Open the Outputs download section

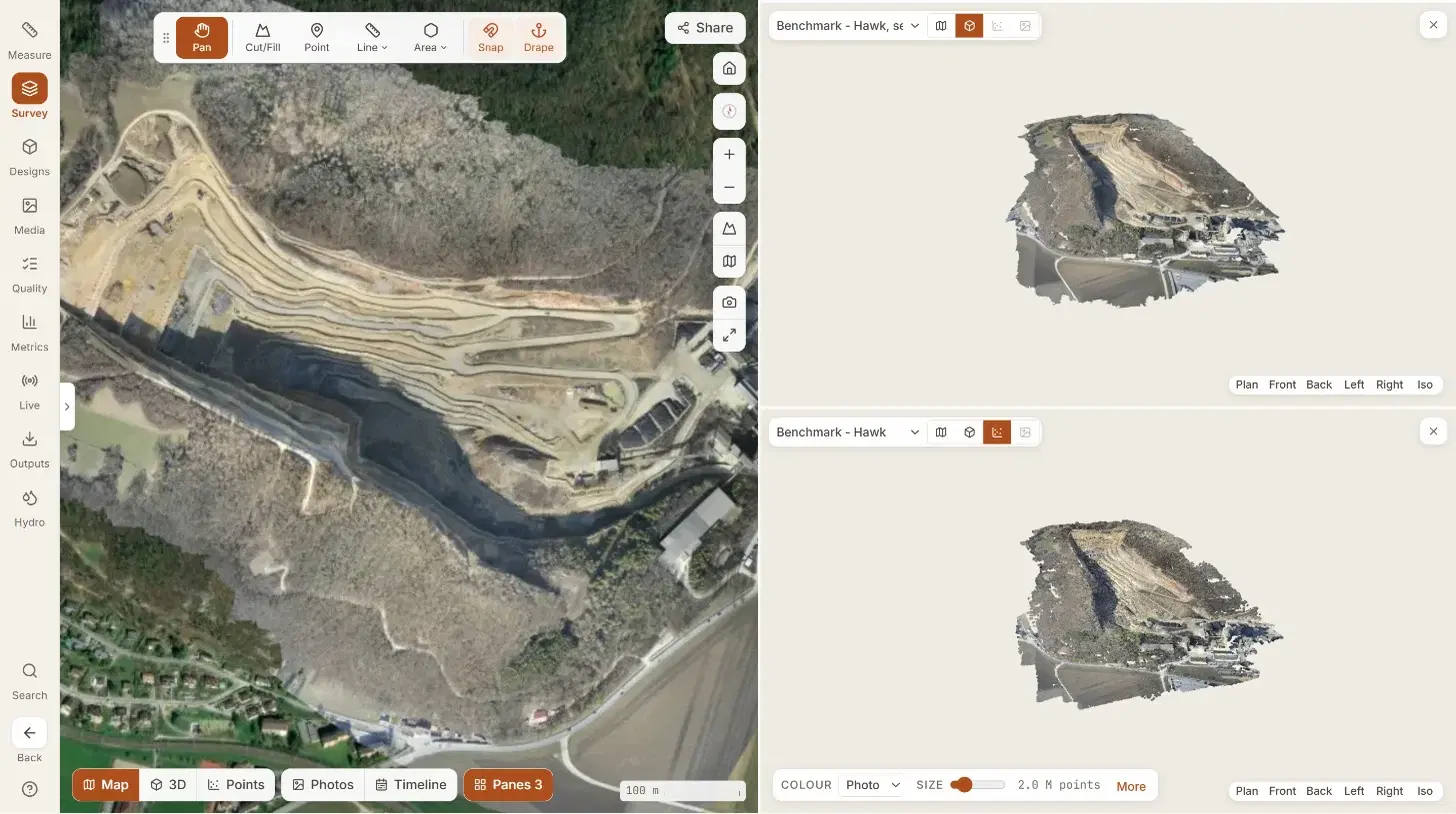[x=29, y=449]
